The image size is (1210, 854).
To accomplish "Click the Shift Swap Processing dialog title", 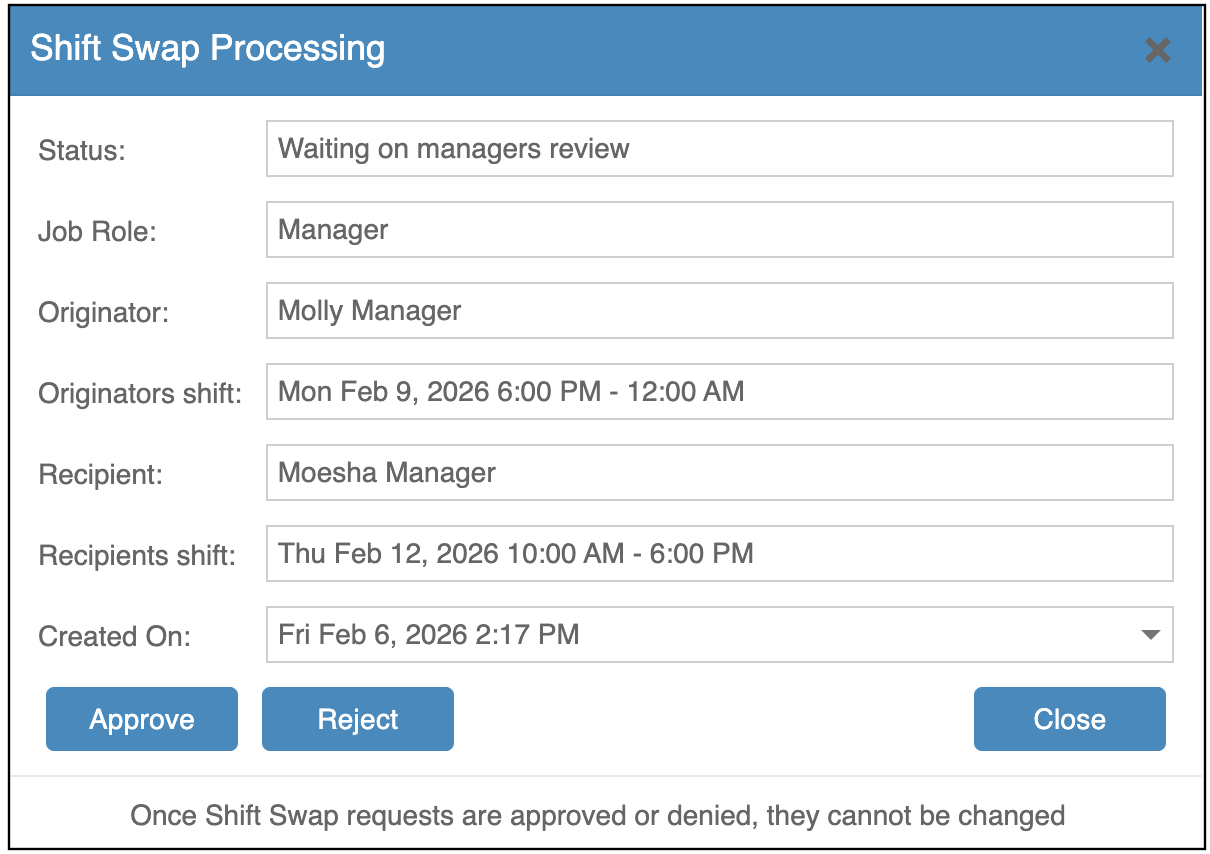I will [208, 49].
